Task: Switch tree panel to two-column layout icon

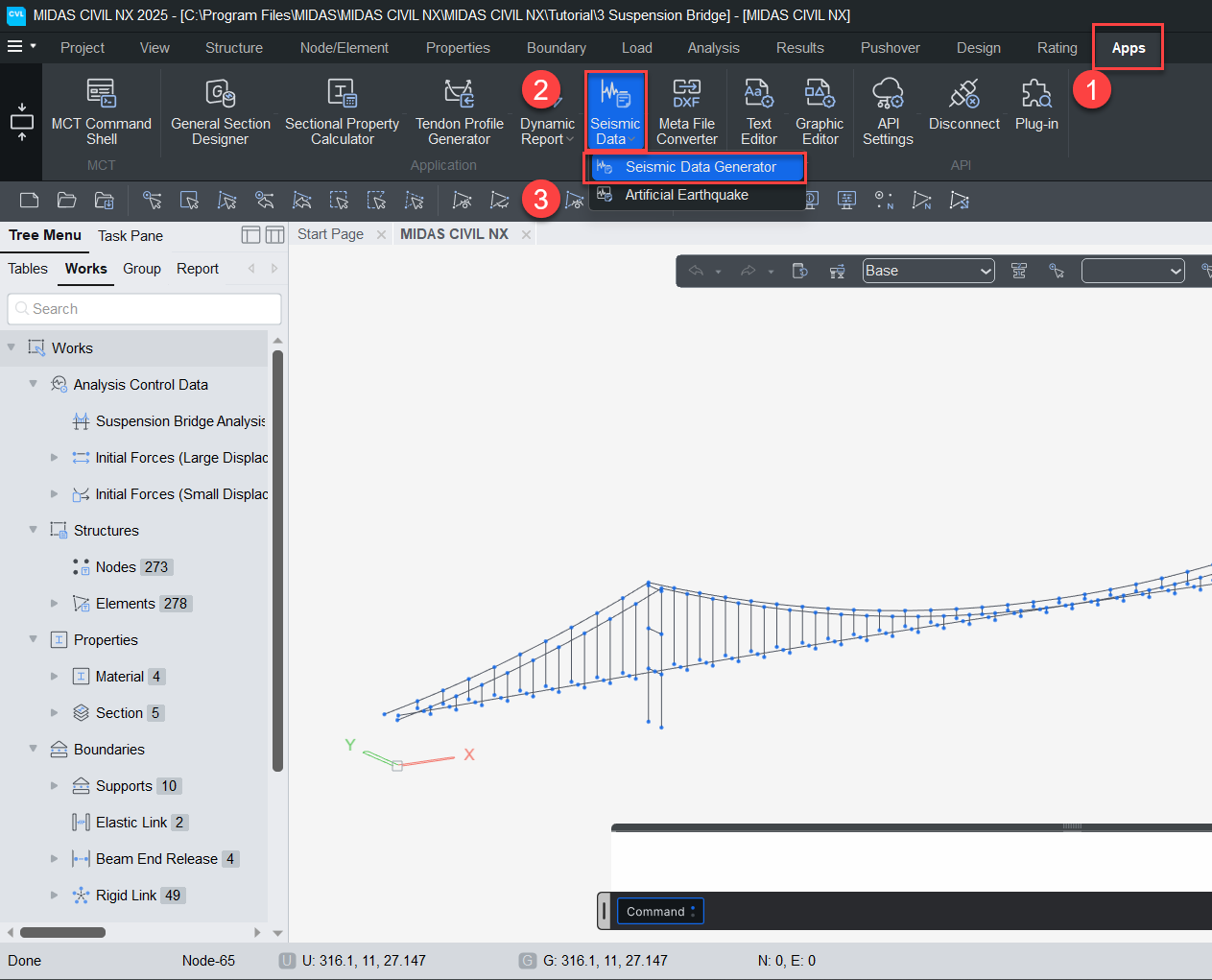Action: coord(274,235)
